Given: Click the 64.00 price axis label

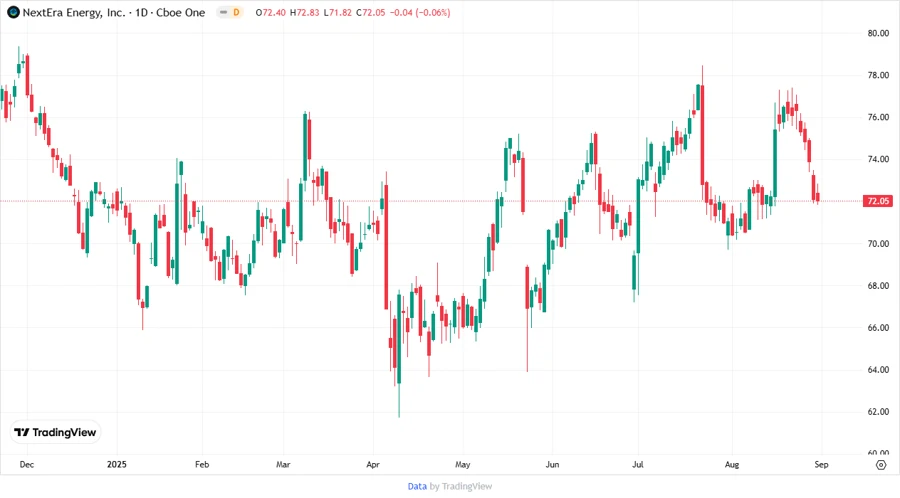Looking at the screenshot, I should 878,369.
